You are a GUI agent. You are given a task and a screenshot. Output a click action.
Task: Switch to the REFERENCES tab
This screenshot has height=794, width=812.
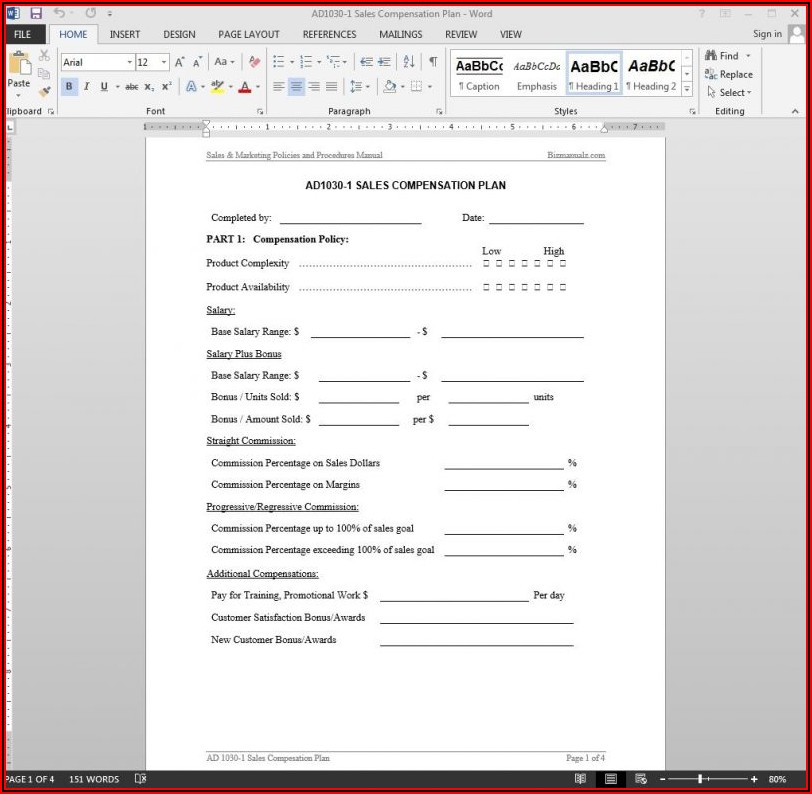[329, 34]
